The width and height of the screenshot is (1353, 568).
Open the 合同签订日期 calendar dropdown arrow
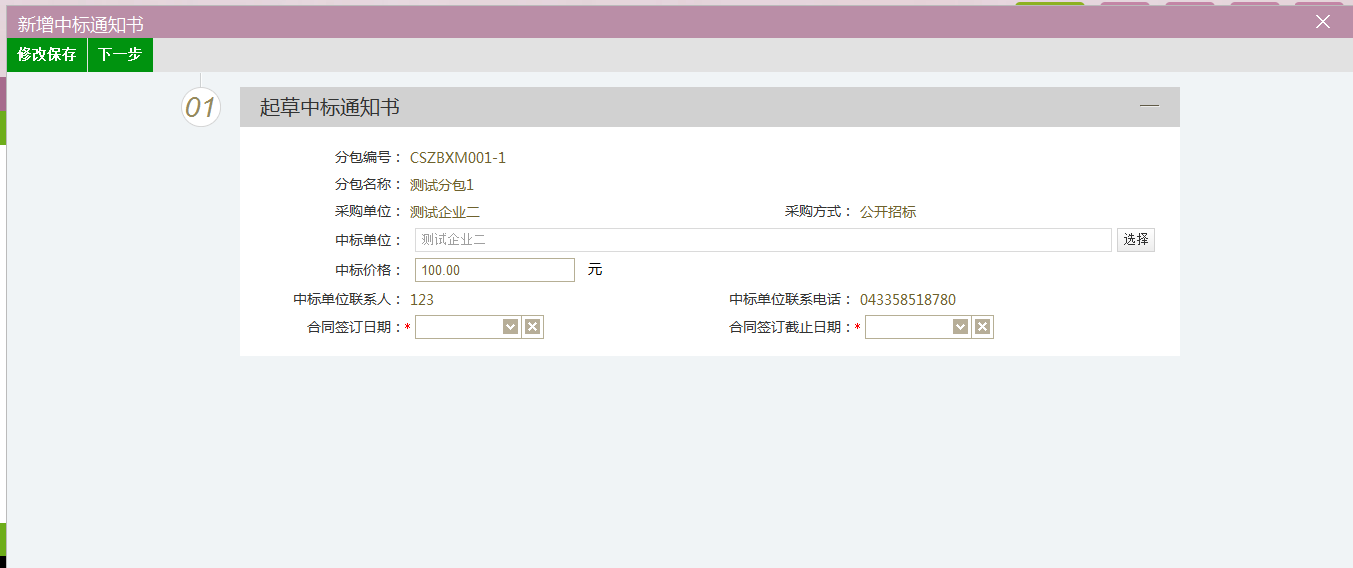pos(510,327)
